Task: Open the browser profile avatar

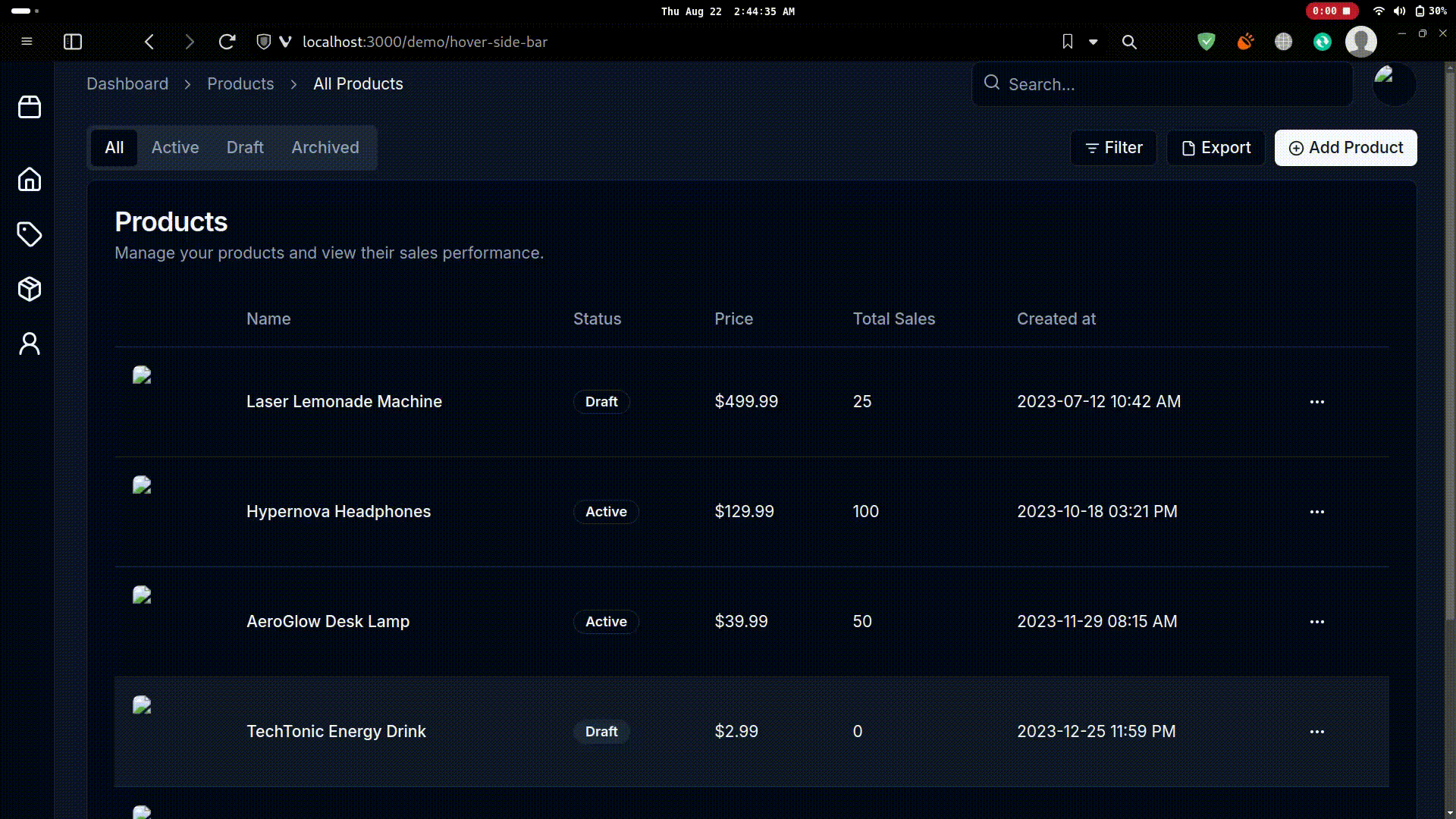Action: tap(1361, 42)
